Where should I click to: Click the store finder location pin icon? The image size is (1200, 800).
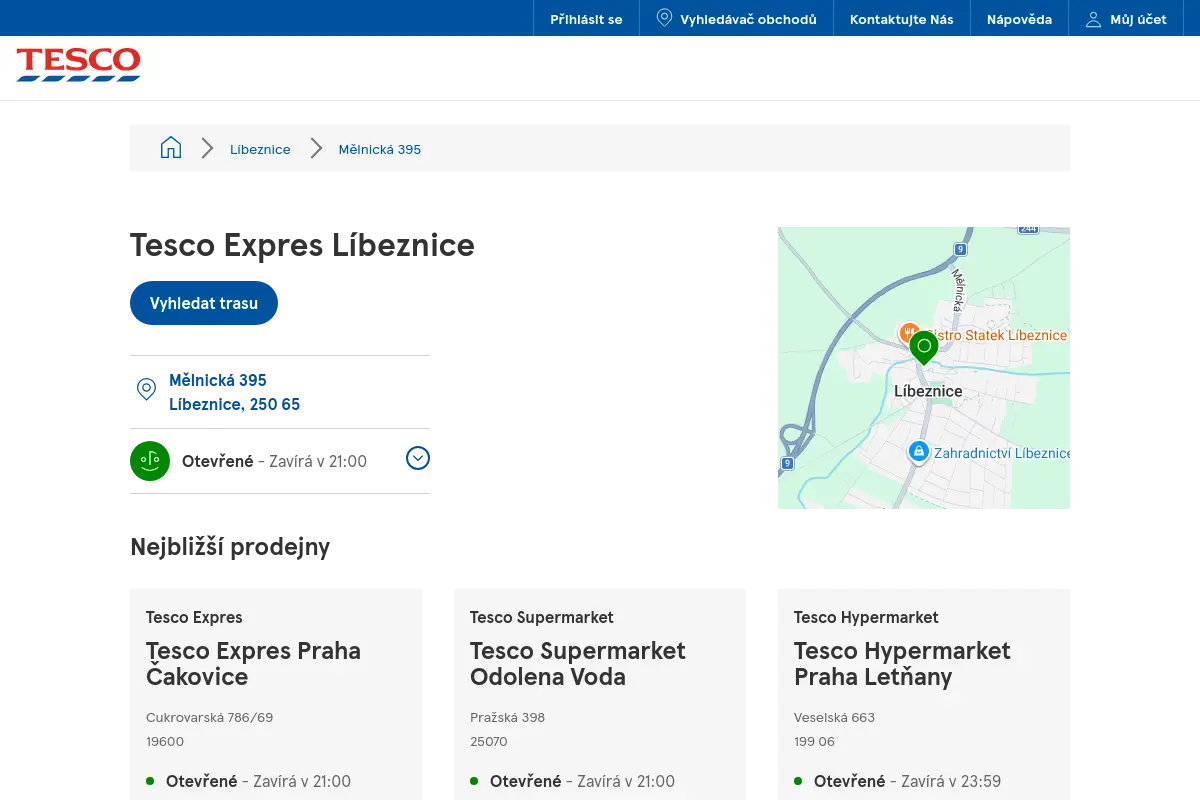click(664, 19)
